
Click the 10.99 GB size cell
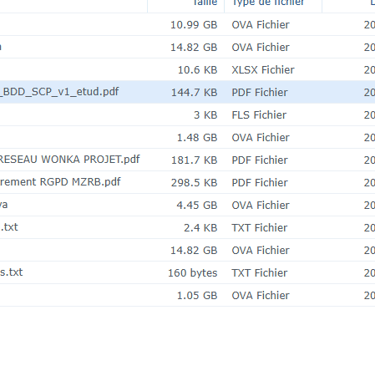tap(194, 25)
